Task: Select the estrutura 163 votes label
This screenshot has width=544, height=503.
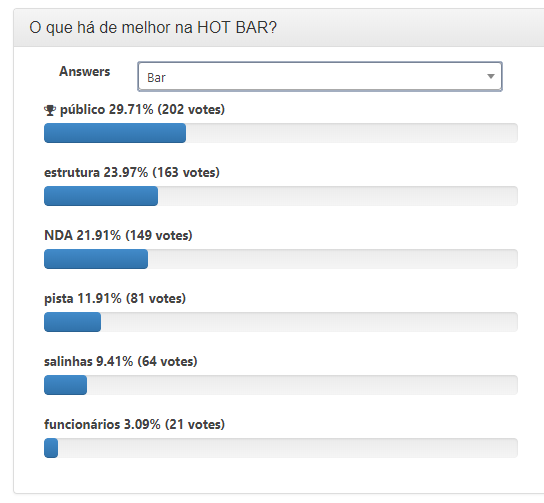Action: point(132,172)
